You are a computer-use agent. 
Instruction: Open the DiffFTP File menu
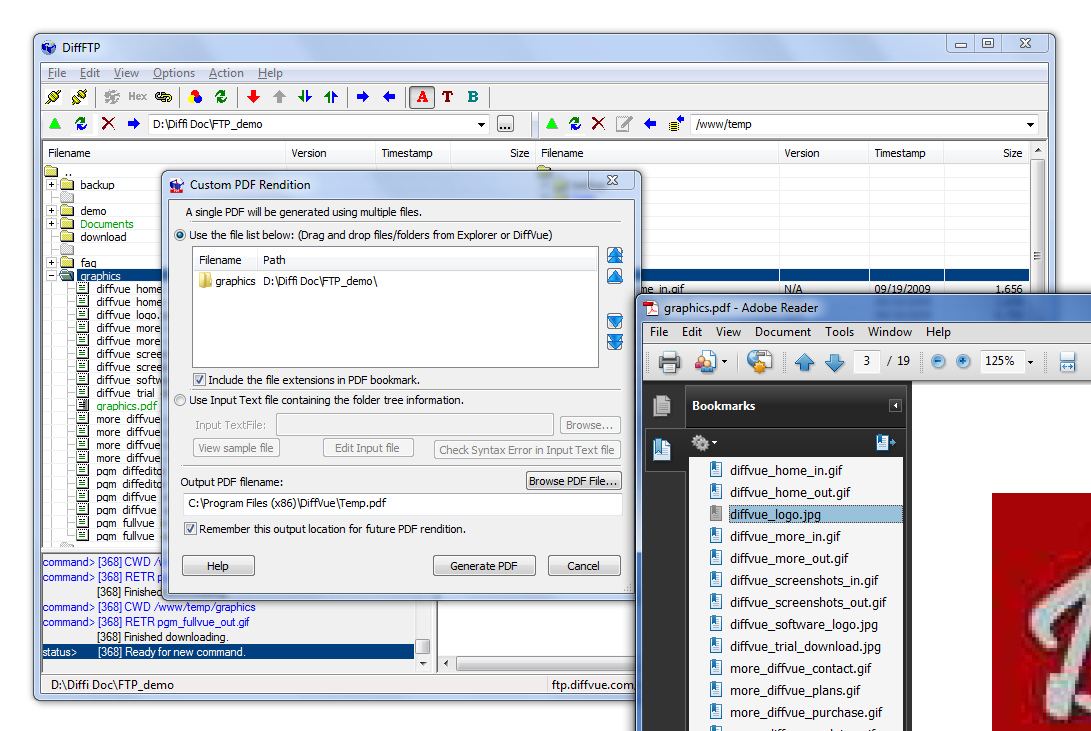(57, 73)
